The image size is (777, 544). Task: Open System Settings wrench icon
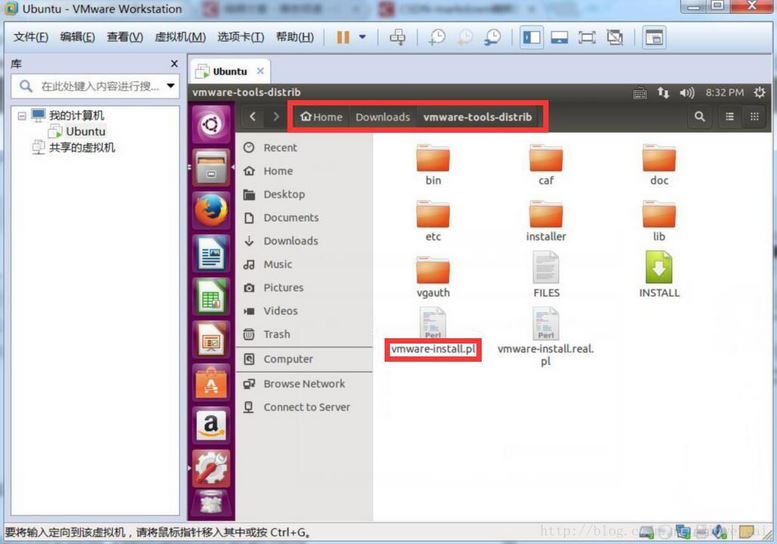point(210,467)
